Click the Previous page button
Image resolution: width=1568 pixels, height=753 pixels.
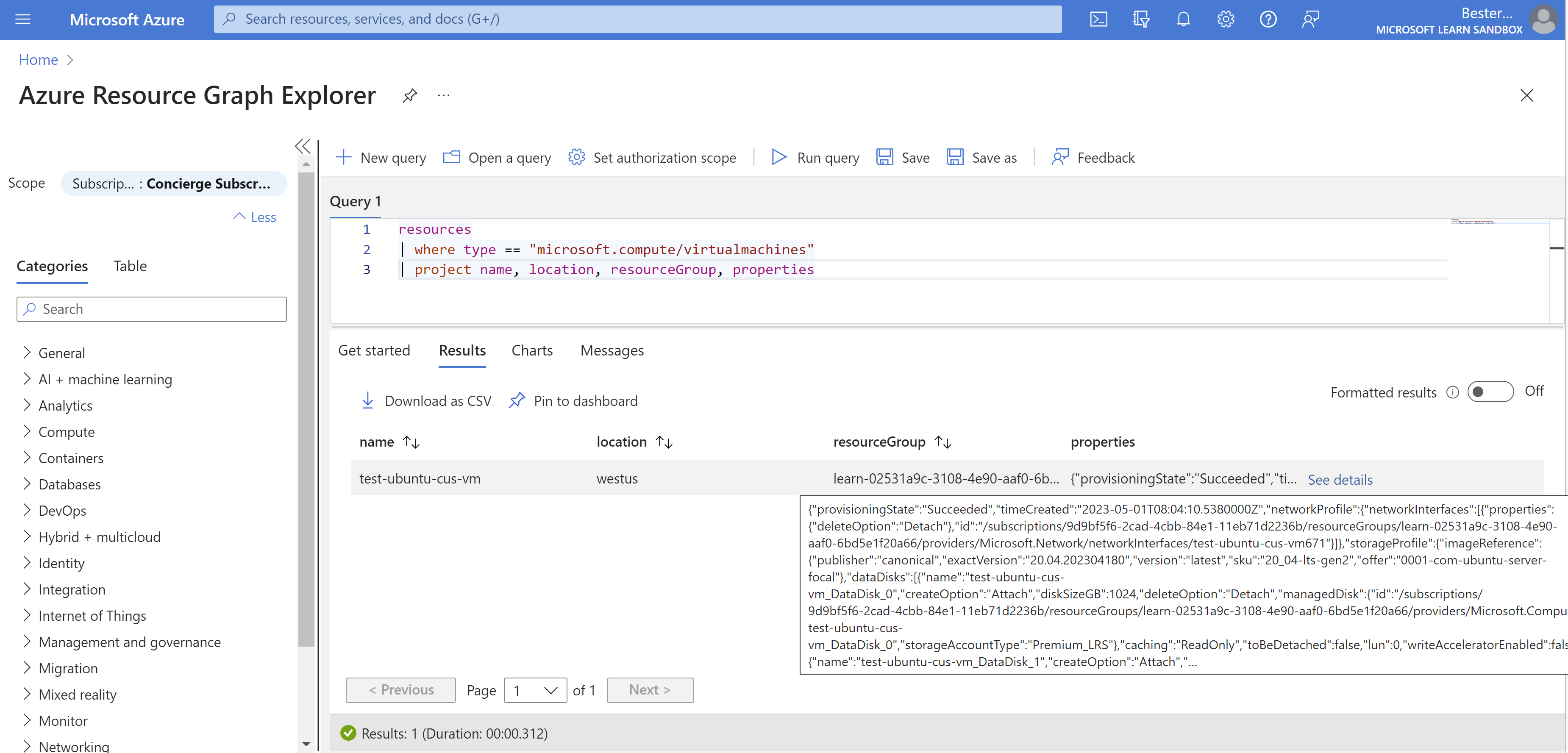click(400, 690)
